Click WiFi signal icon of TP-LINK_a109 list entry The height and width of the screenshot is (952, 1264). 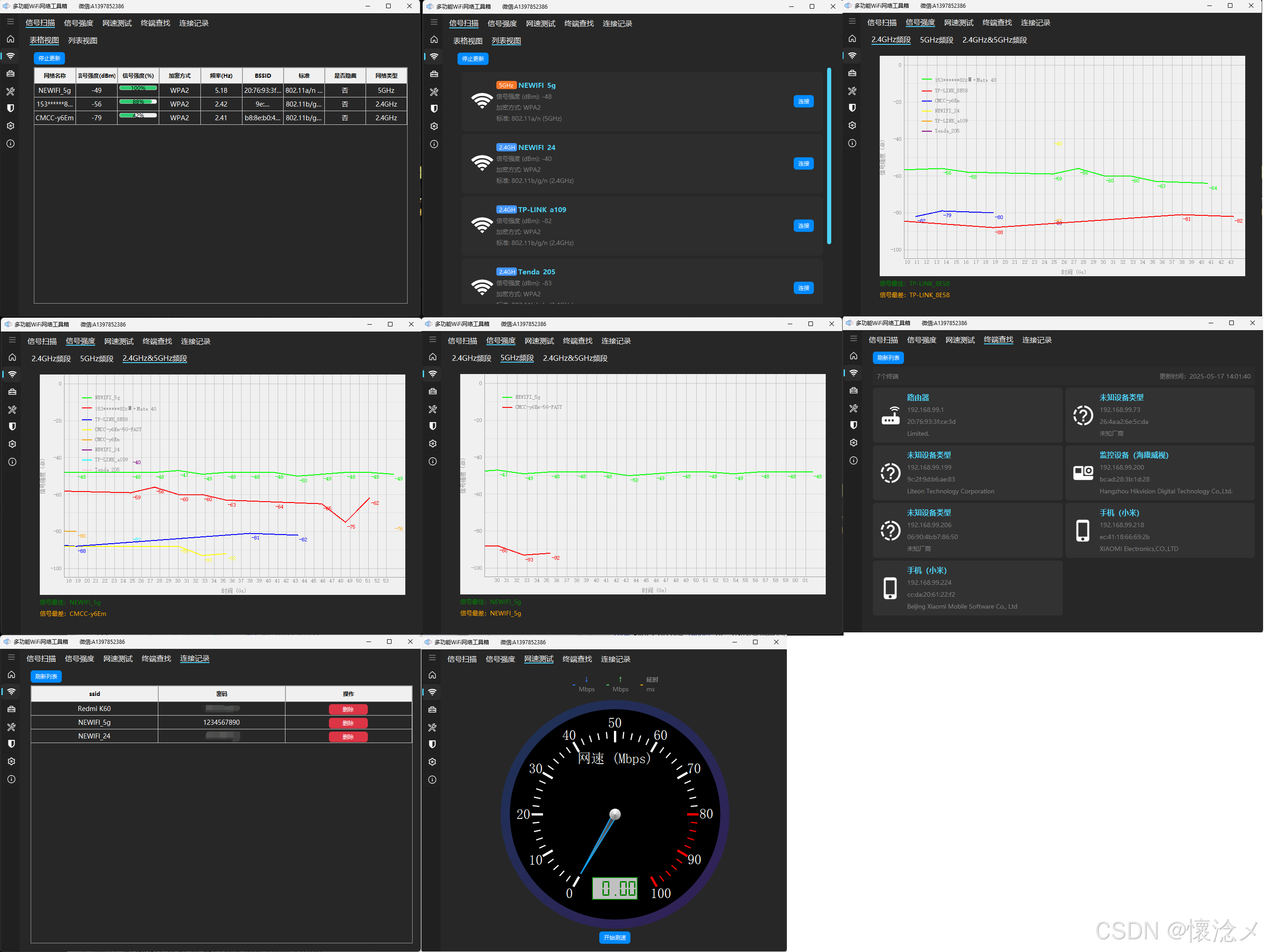(x=482, y=225)
